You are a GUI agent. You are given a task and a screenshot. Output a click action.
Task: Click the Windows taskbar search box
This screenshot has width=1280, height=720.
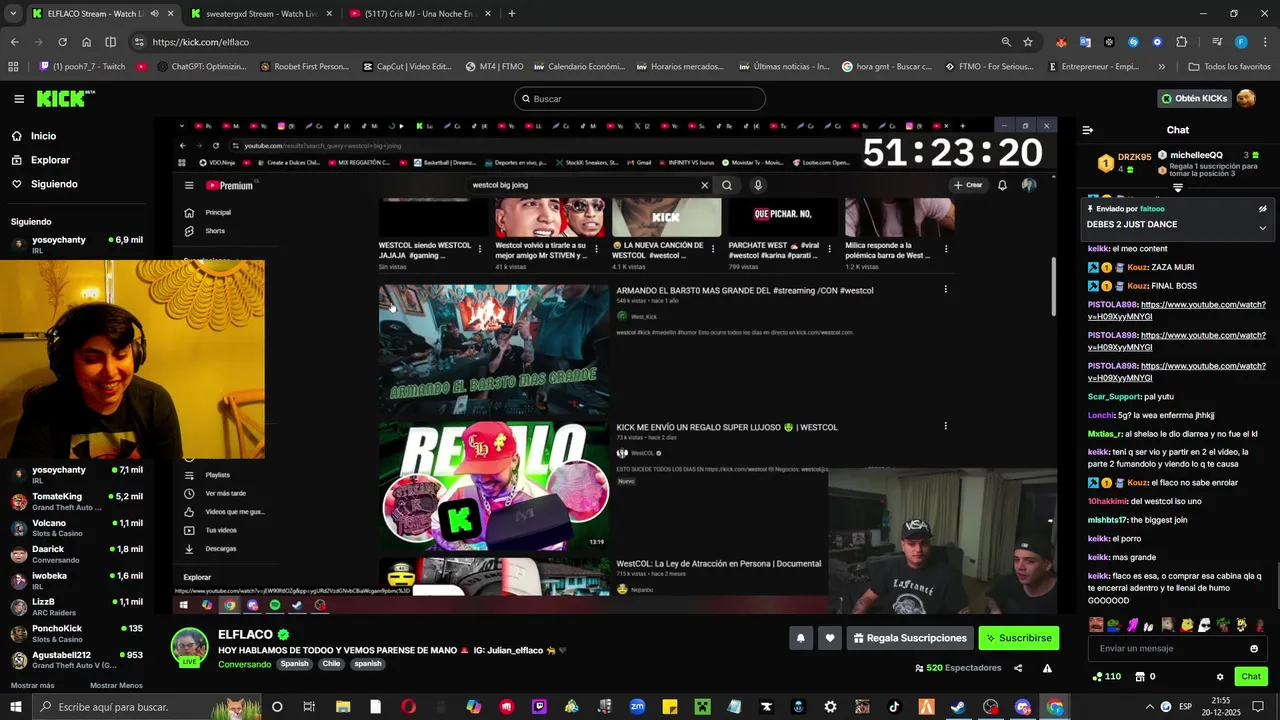point(145,707)
